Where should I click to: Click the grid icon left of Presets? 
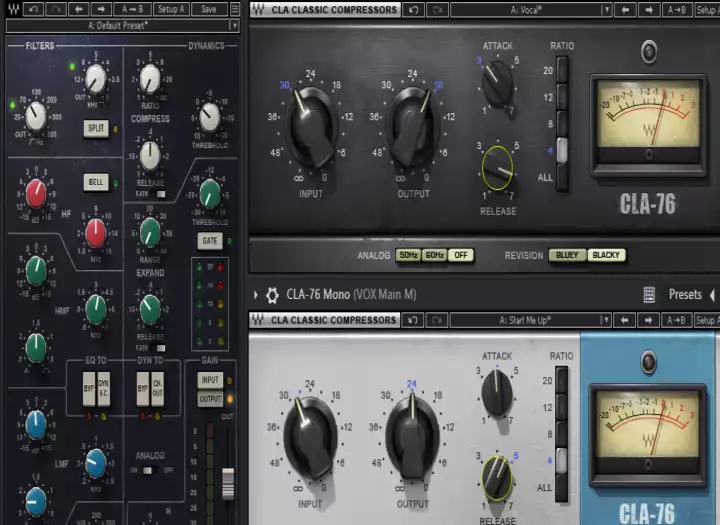tap(649, 295)
